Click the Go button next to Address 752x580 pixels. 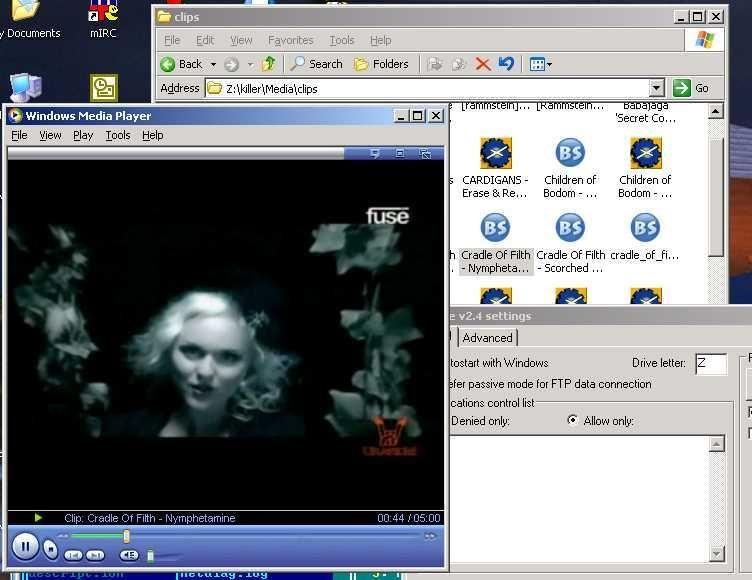[x=691, y=88]
